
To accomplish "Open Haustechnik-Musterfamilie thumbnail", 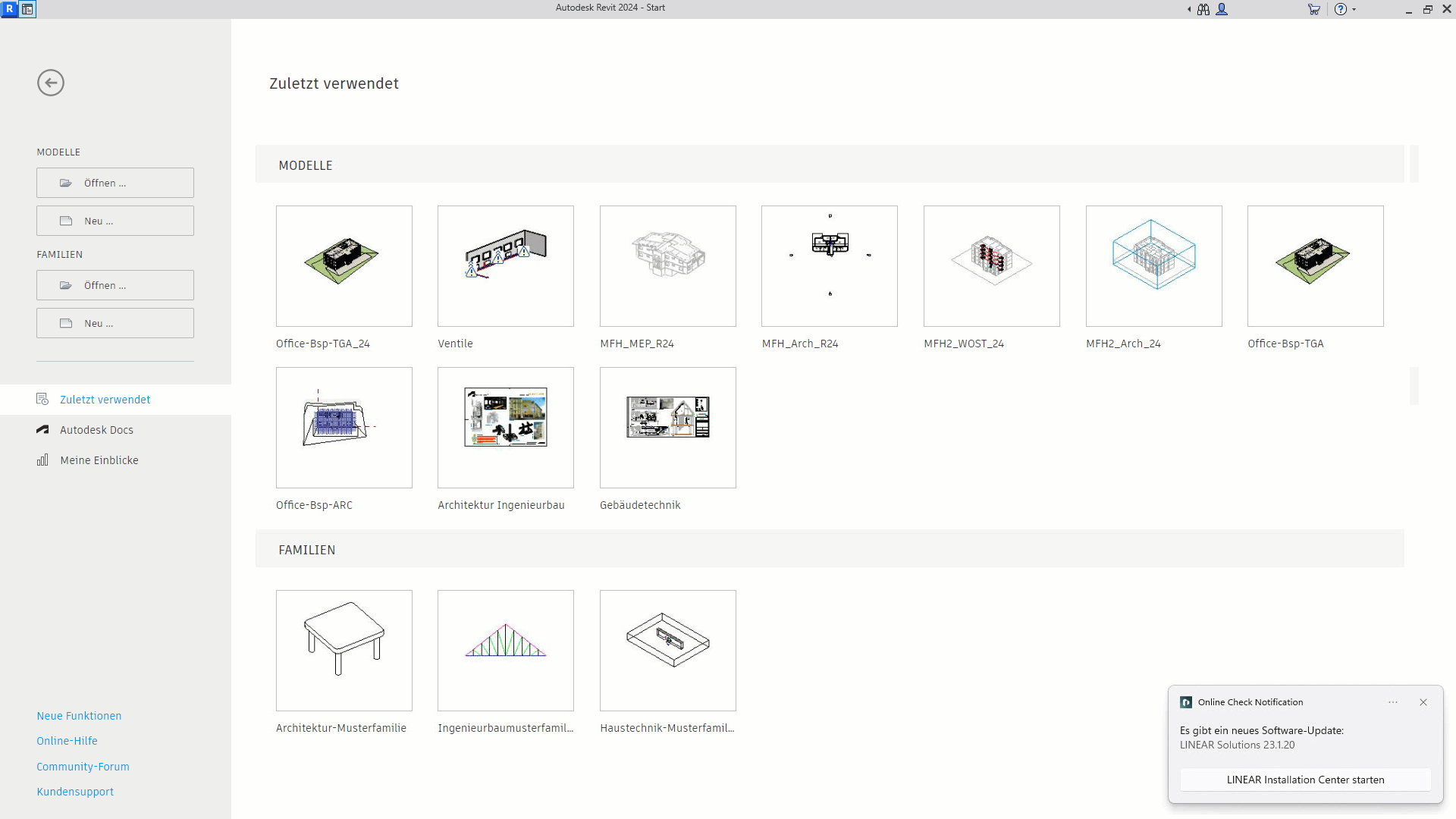I will coord(668,651).
